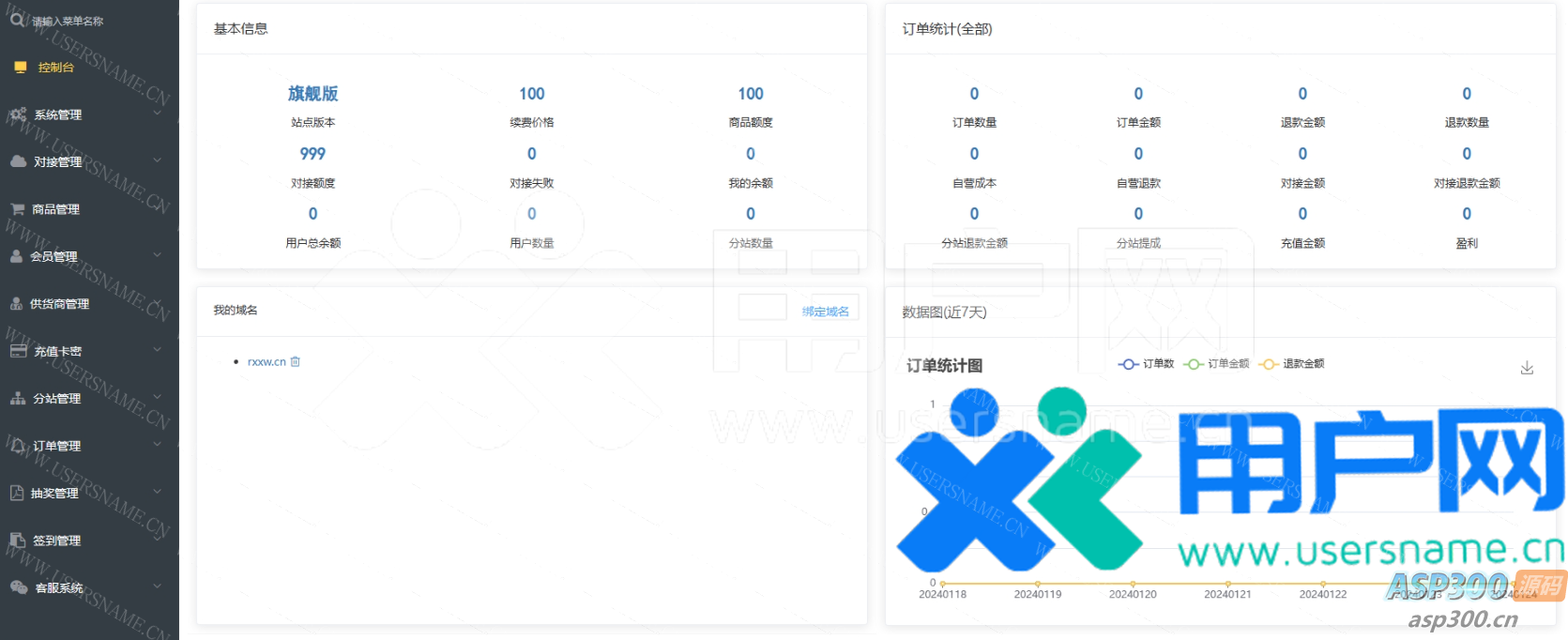Image resolution: width=1568 pixels, height=640 pixels.
Task: Click the 盈利 label
Action: pyautogui.click(x=1467, y=243)
